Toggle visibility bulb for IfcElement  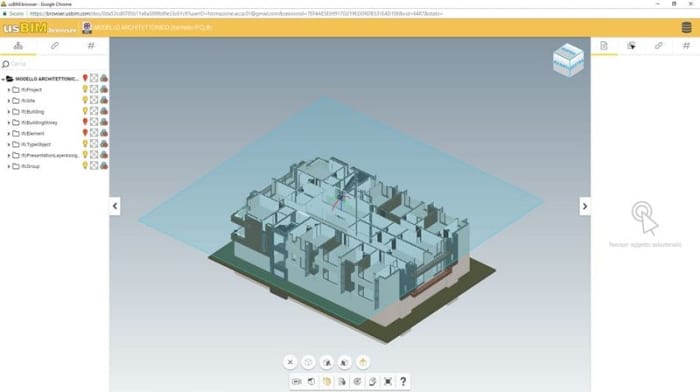(x=85, y=133)
